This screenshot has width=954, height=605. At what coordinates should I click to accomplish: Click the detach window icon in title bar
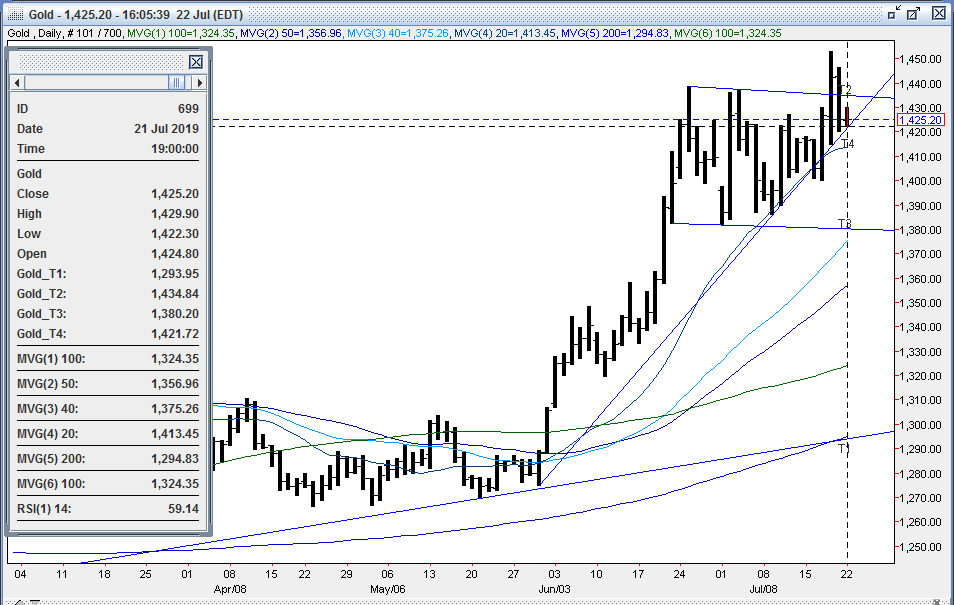point(893,14)
